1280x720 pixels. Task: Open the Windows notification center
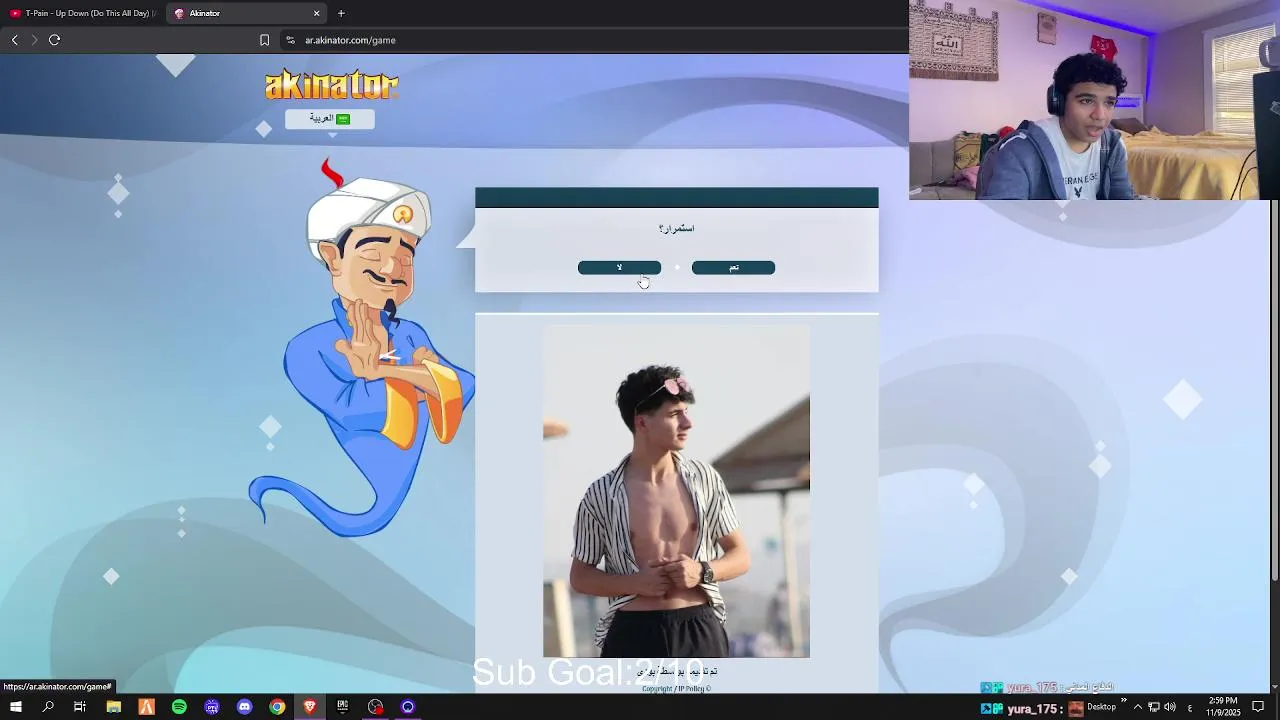[1258, 707]
